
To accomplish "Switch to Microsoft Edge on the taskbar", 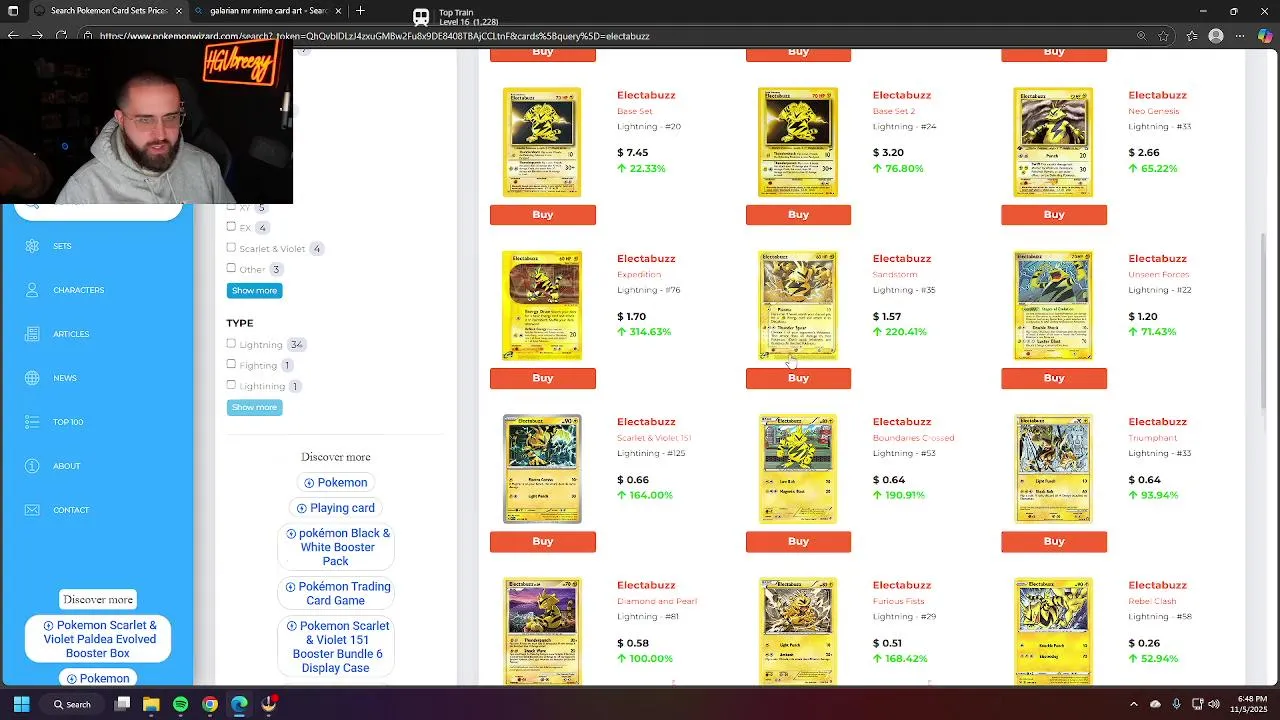I will coord(239,704).
